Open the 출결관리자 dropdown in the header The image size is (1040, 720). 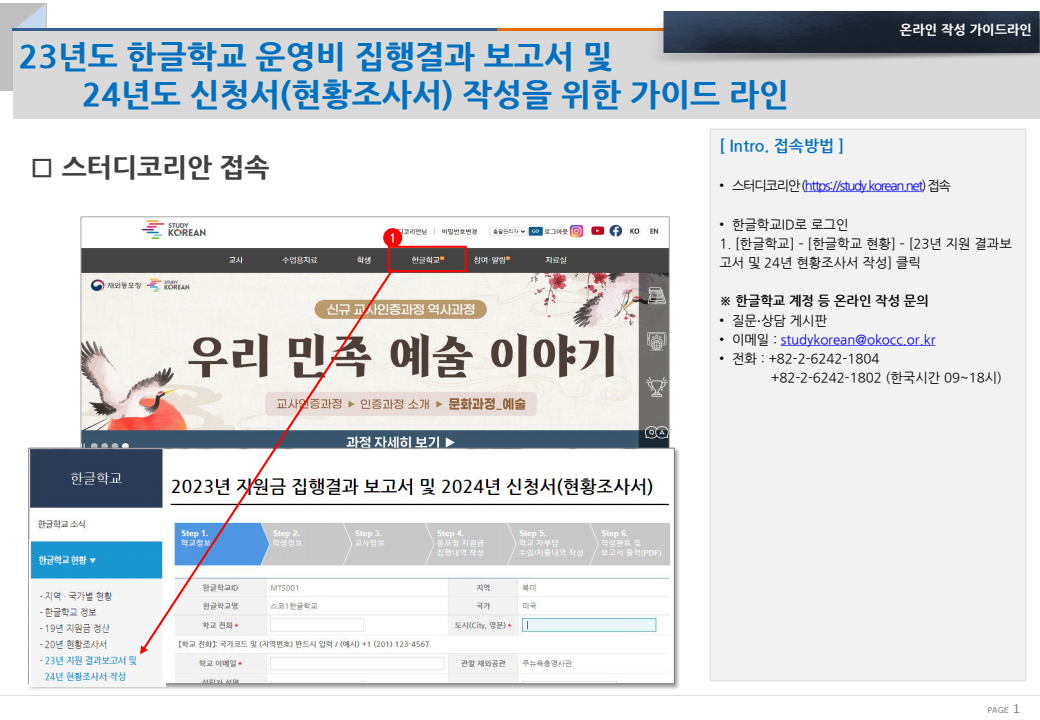coord(508,231)
